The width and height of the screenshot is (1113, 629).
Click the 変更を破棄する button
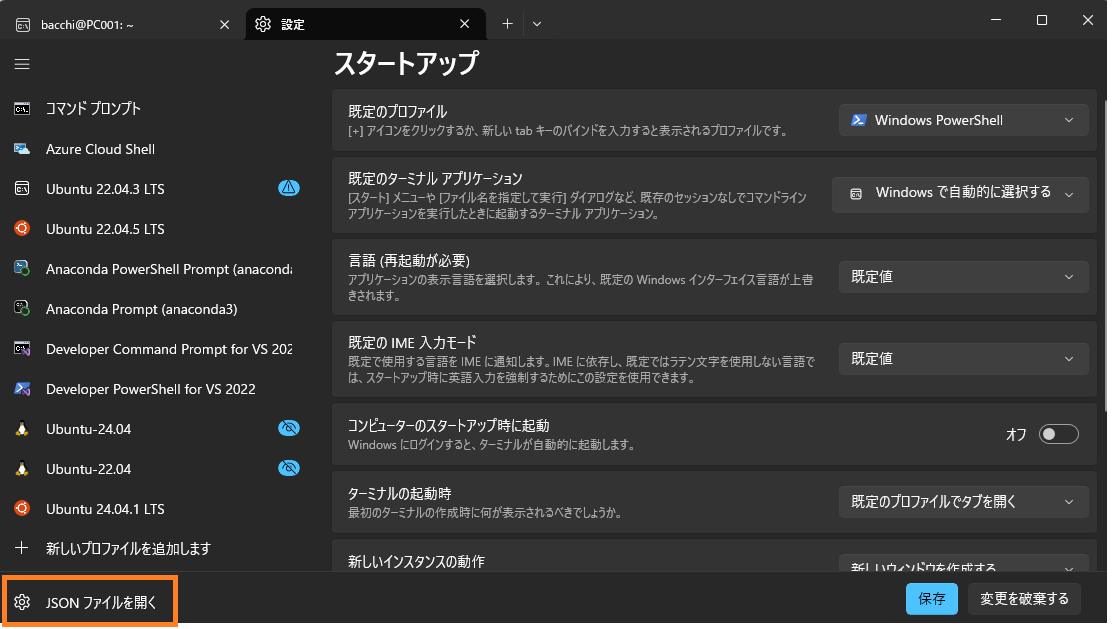pos(1024,599)
